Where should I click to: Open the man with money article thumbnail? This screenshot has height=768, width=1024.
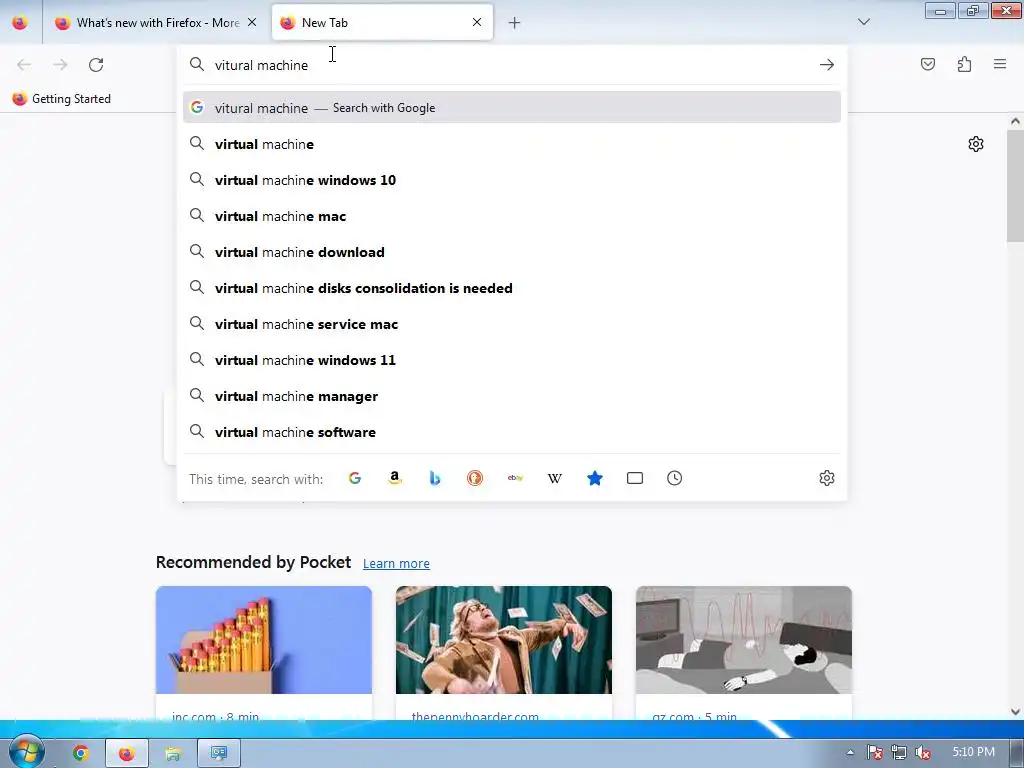[x=504, y=640]
